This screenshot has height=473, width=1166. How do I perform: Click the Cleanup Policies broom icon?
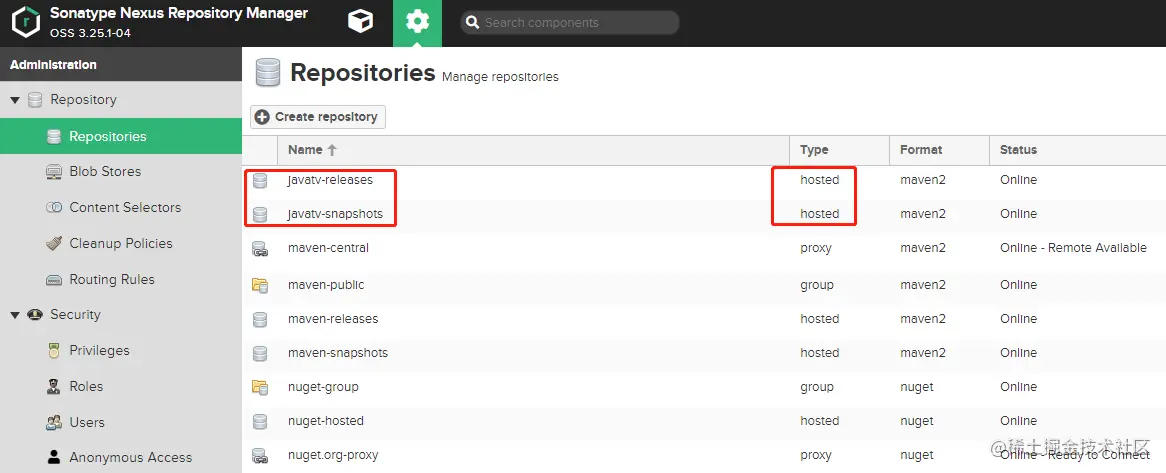(x=54, y=243)
